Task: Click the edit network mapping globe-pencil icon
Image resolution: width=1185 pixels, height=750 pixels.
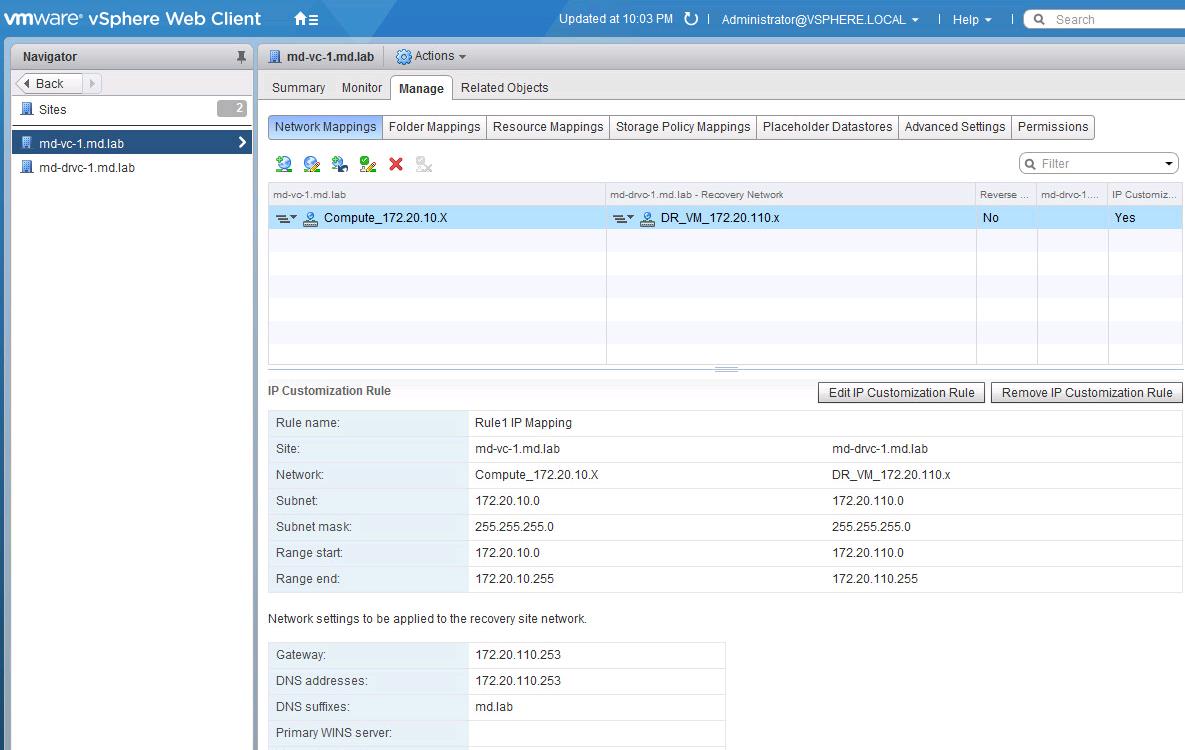Action: click(311, 164)
